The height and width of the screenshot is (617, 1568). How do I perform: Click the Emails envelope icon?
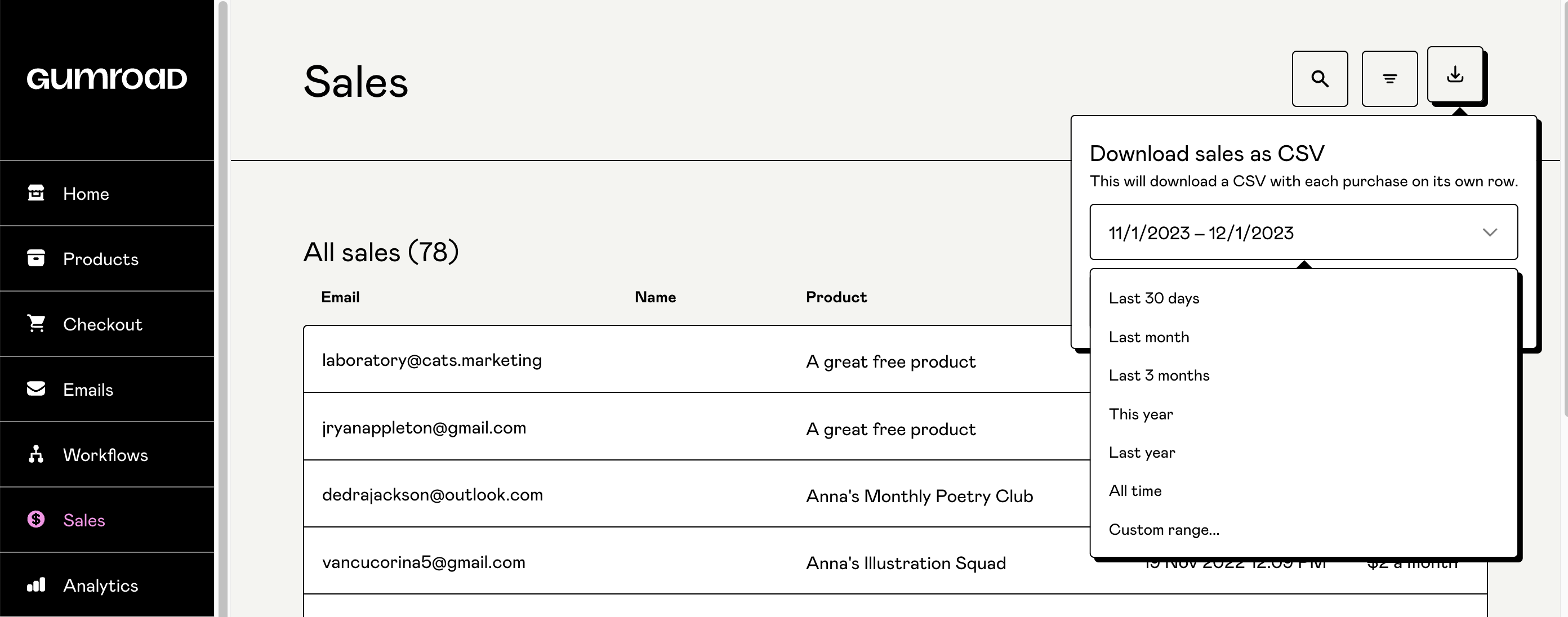36,389
